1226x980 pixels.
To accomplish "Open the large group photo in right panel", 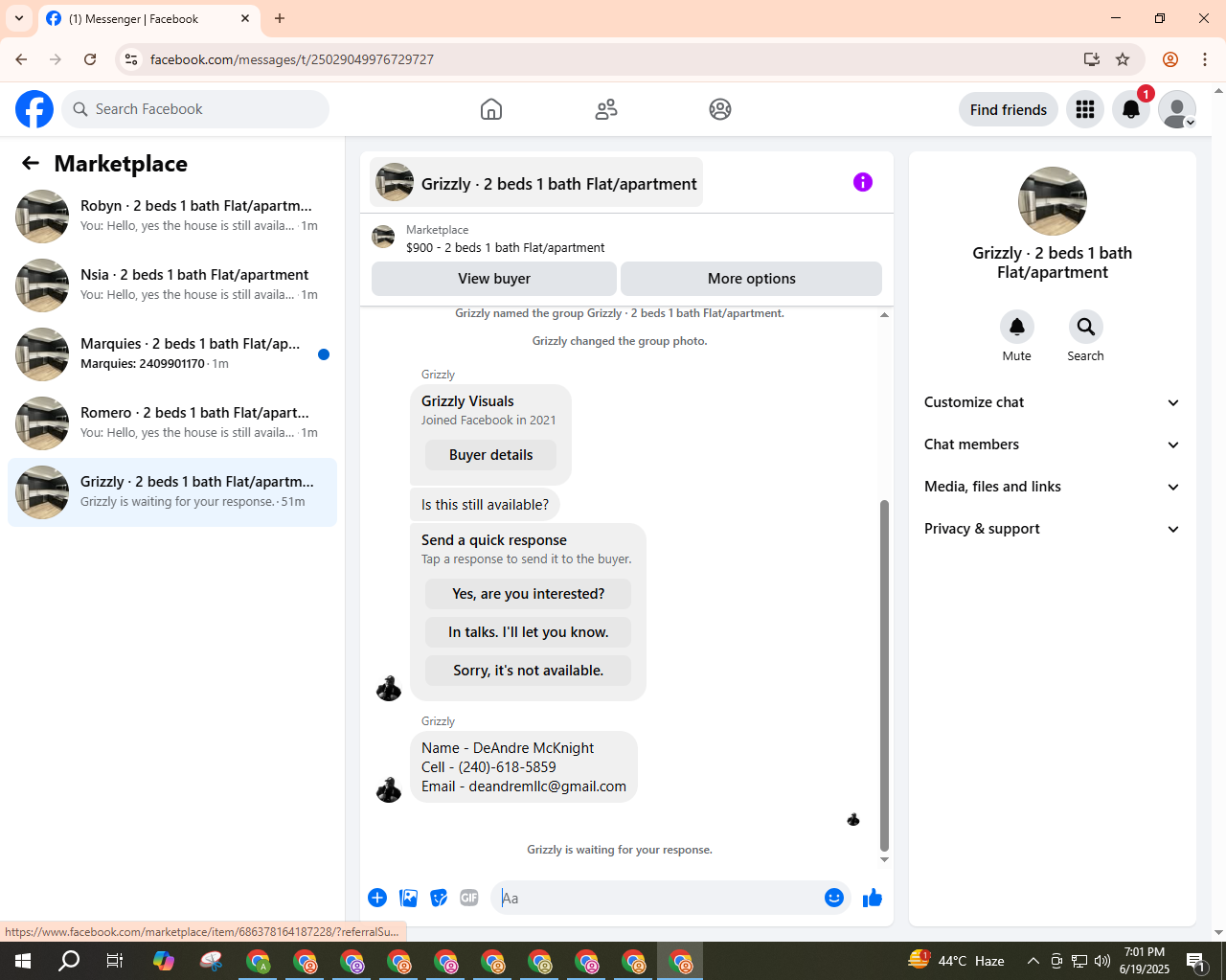I will click(x=1053, y=201).
